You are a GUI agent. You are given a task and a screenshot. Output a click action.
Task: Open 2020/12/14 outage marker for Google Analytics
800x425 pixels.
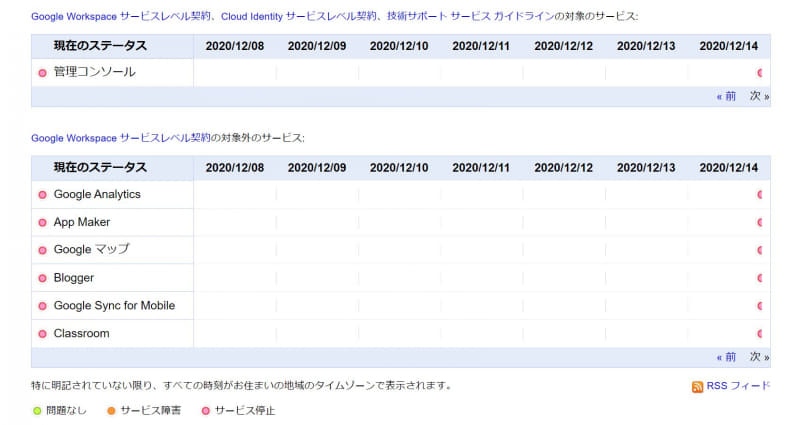[760, 194]
